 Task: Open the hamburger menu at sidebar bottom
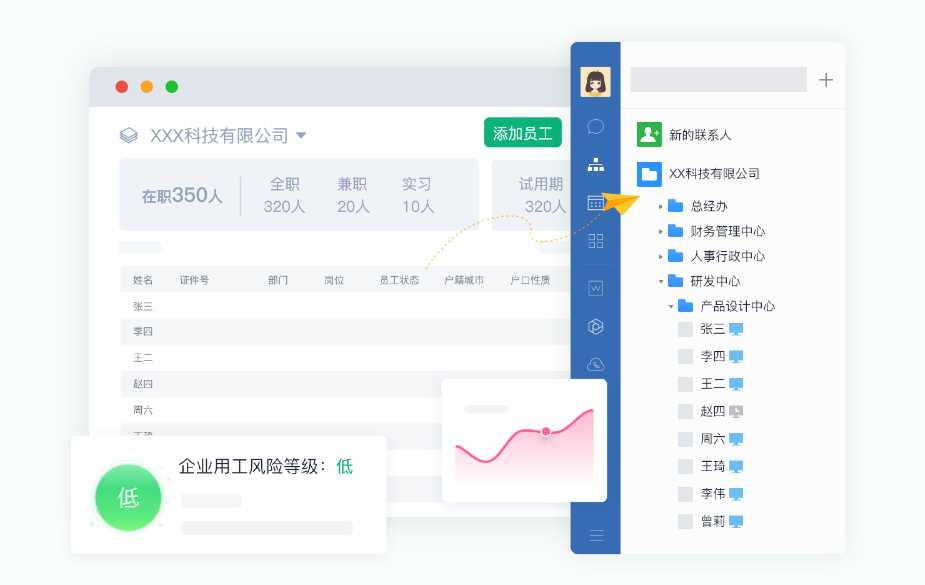(x=596, y=536)
